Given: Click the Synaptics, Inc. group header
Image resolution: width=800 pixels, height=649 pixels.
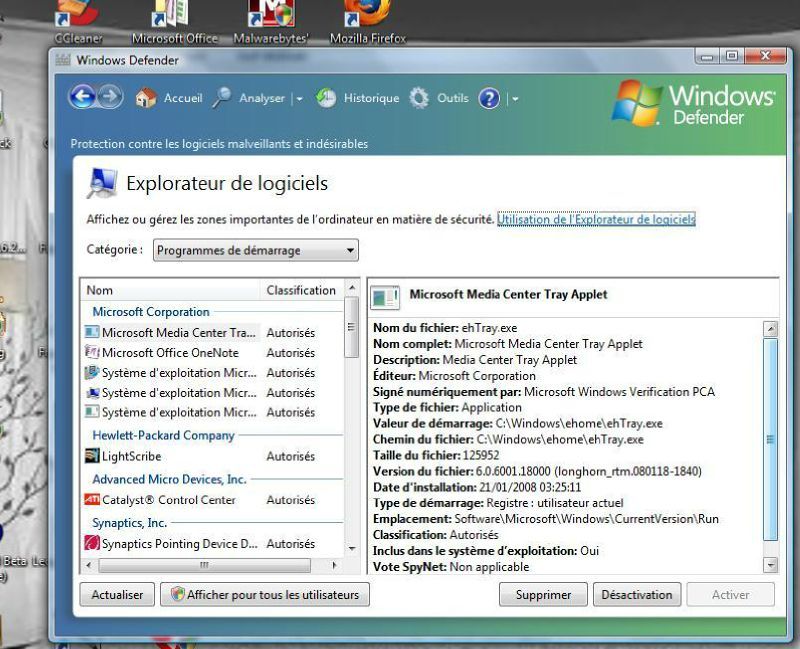Looking at the screenshot, I should [130, 523].
